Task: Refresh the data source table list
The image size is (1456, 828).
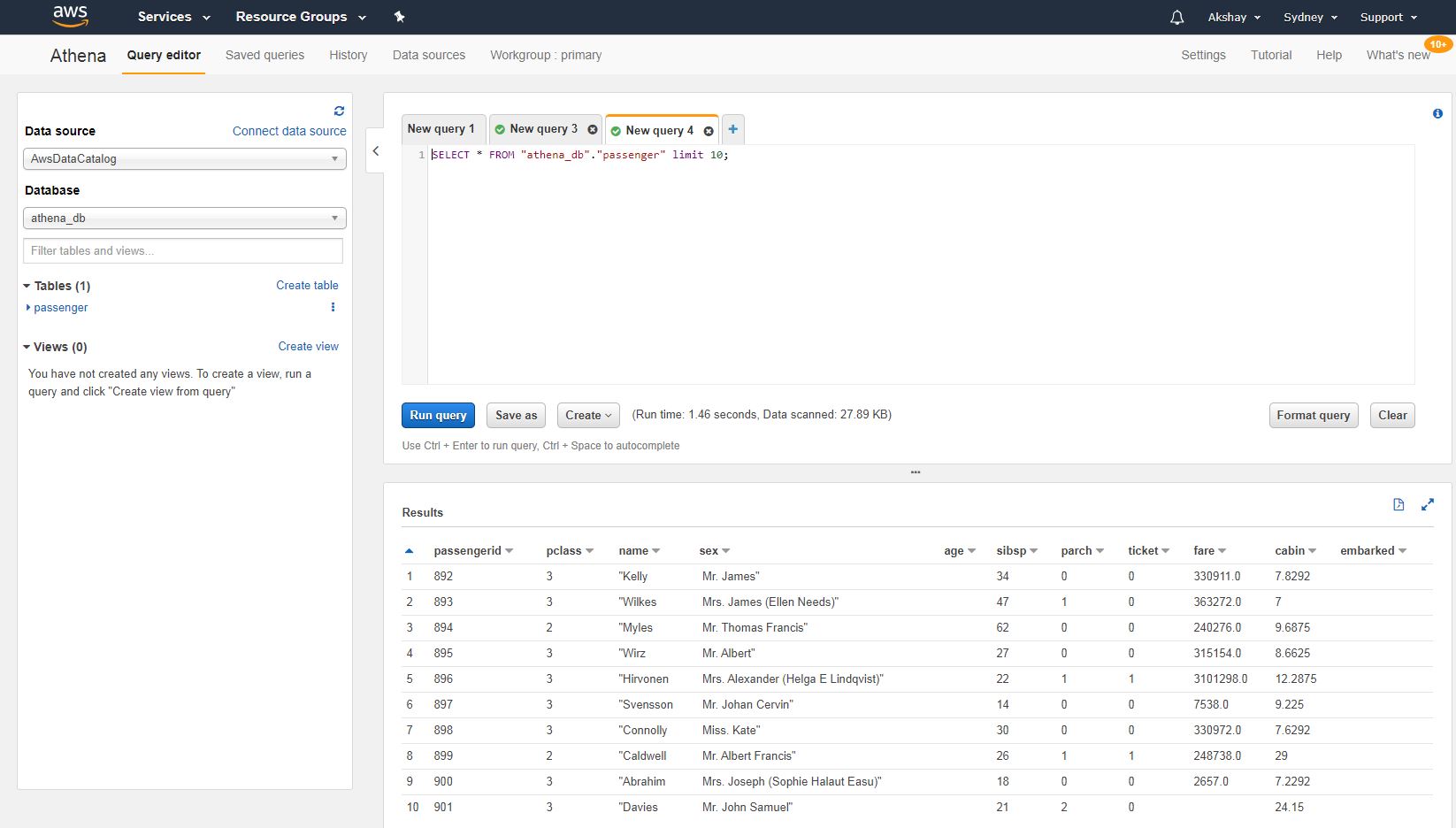Action: (x=339, y=110)
